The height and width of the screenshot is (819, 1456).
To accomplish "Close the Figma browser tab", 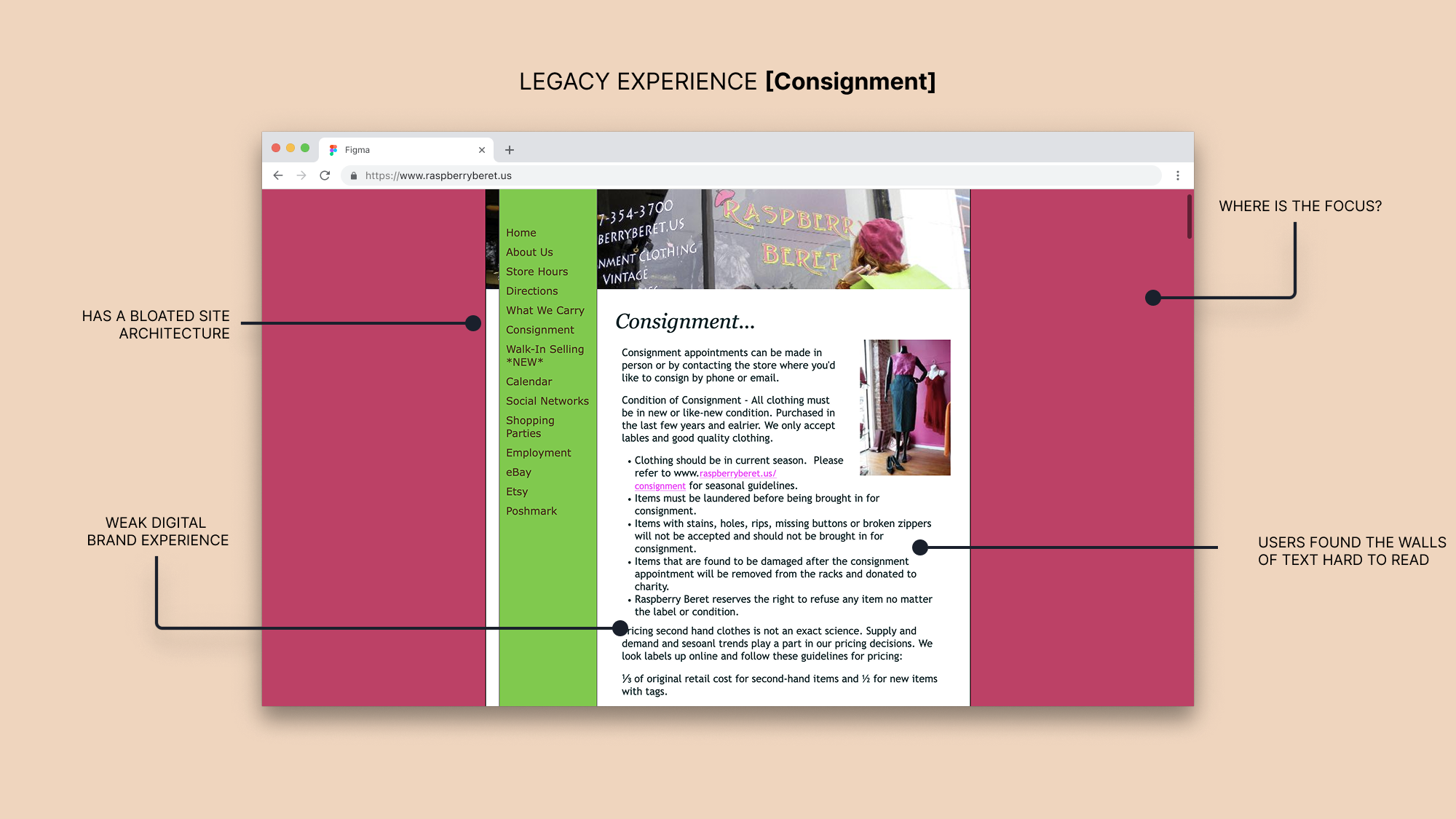I will click(x=482, y=150).
